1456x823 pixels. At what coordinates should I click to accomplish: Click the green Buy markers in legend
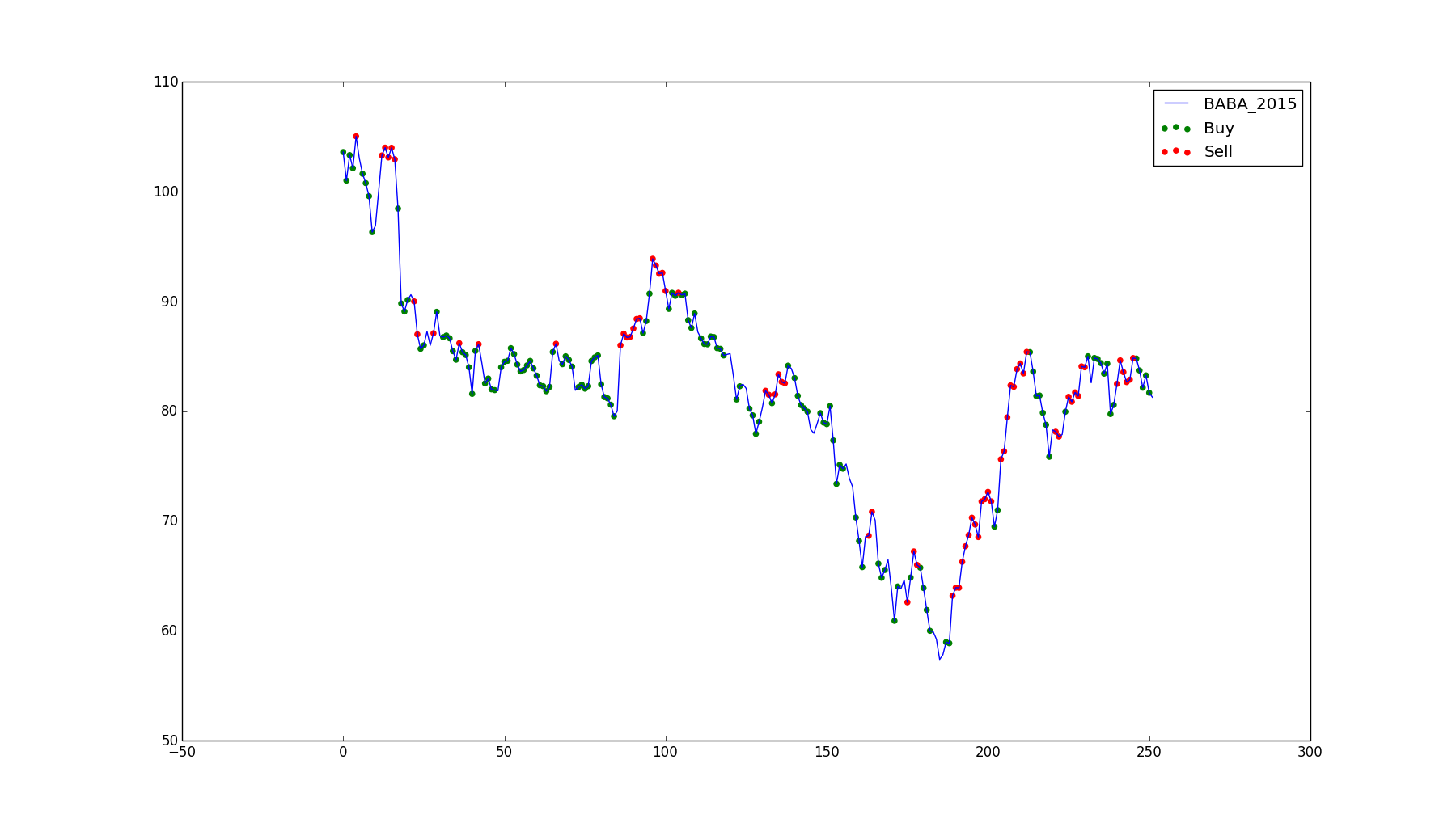click(x=1176, y=128)
